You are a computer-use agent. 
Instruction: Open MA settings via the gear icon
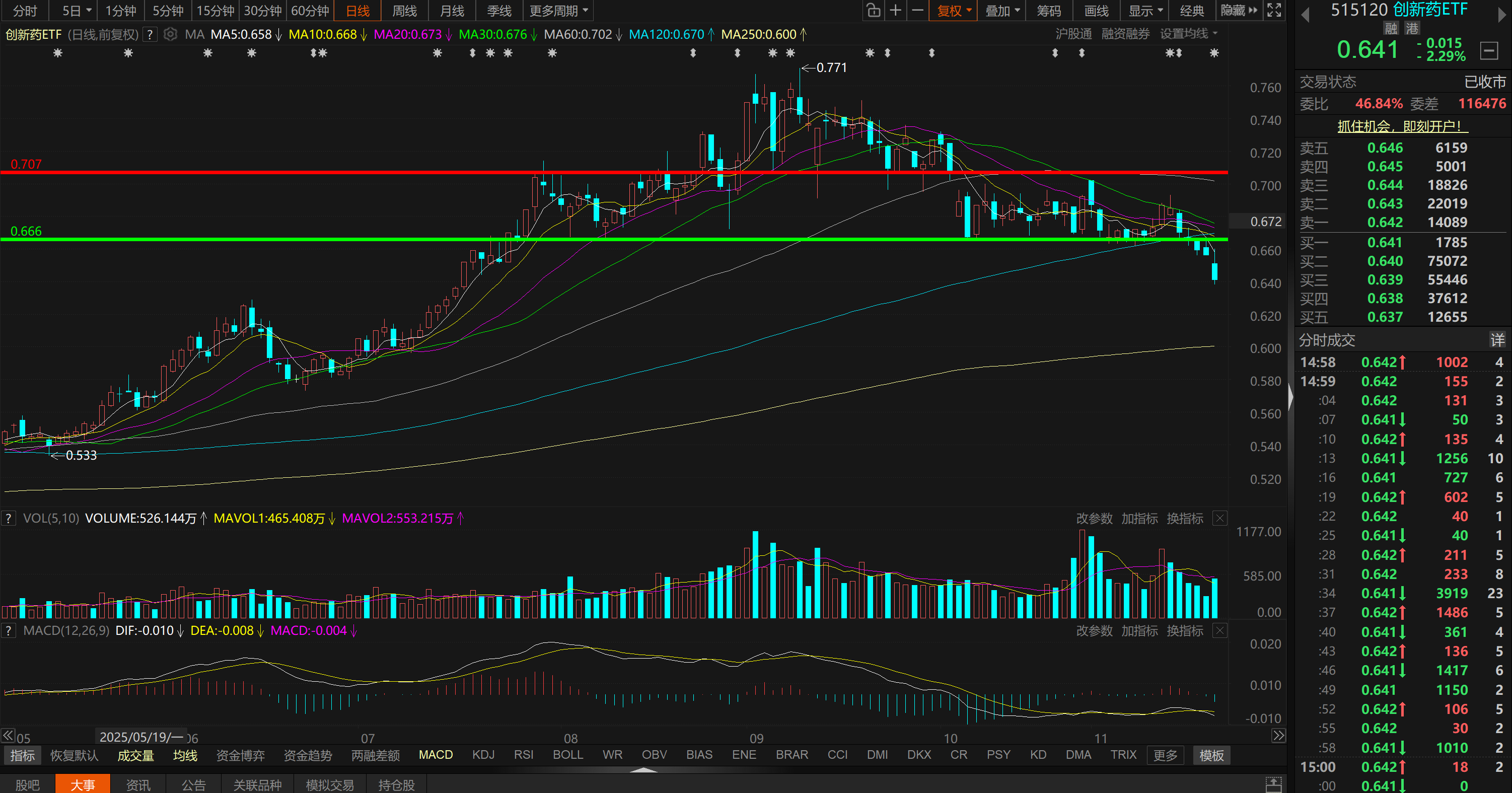click(x=170, y=35)
